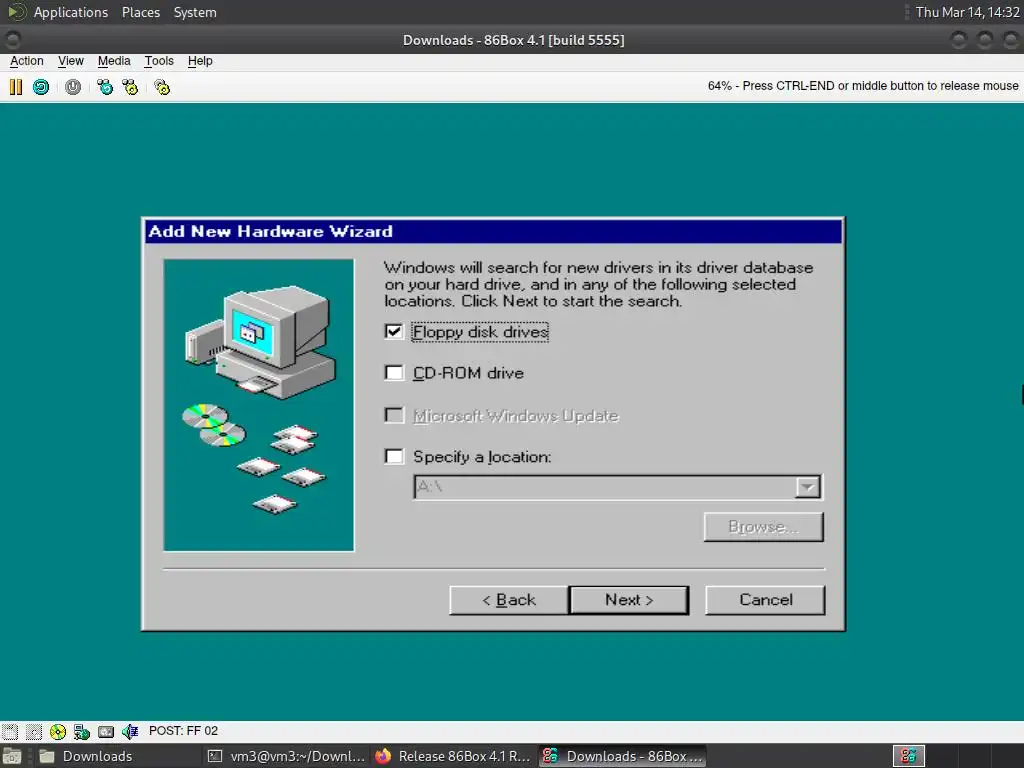Cancel the Add New Hardware Wizard
The width and height of the screenshot is (1024, 768).
pos(765,600)
